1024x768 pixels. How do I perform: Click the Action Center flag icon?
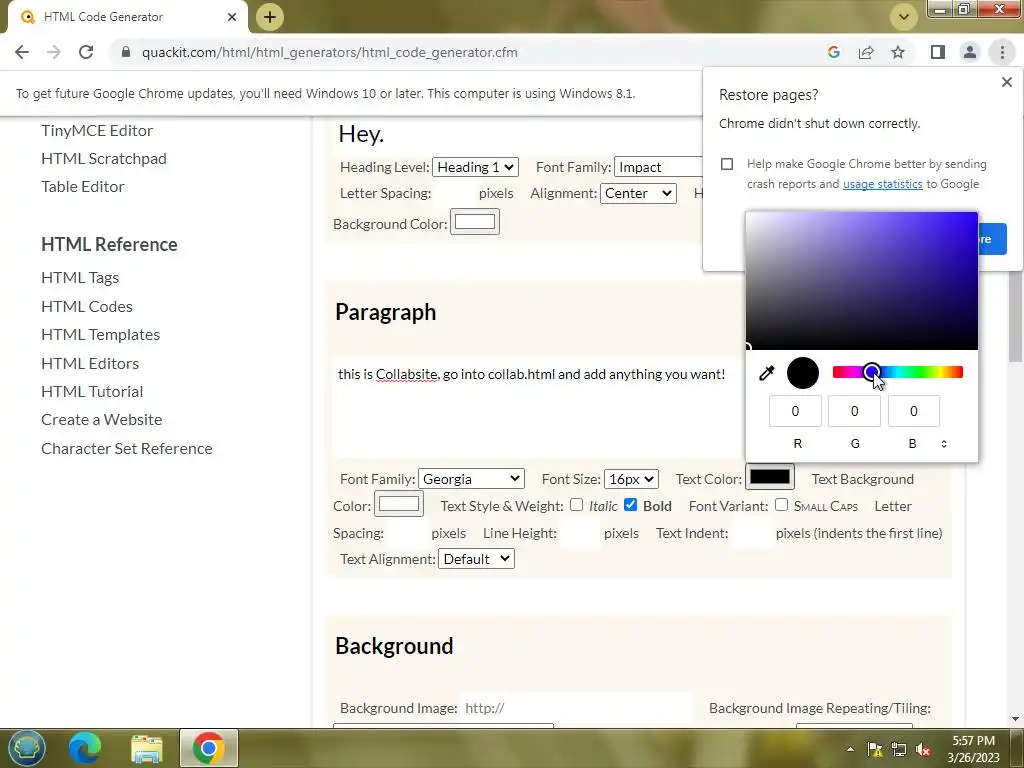click(x=874, y=750)
